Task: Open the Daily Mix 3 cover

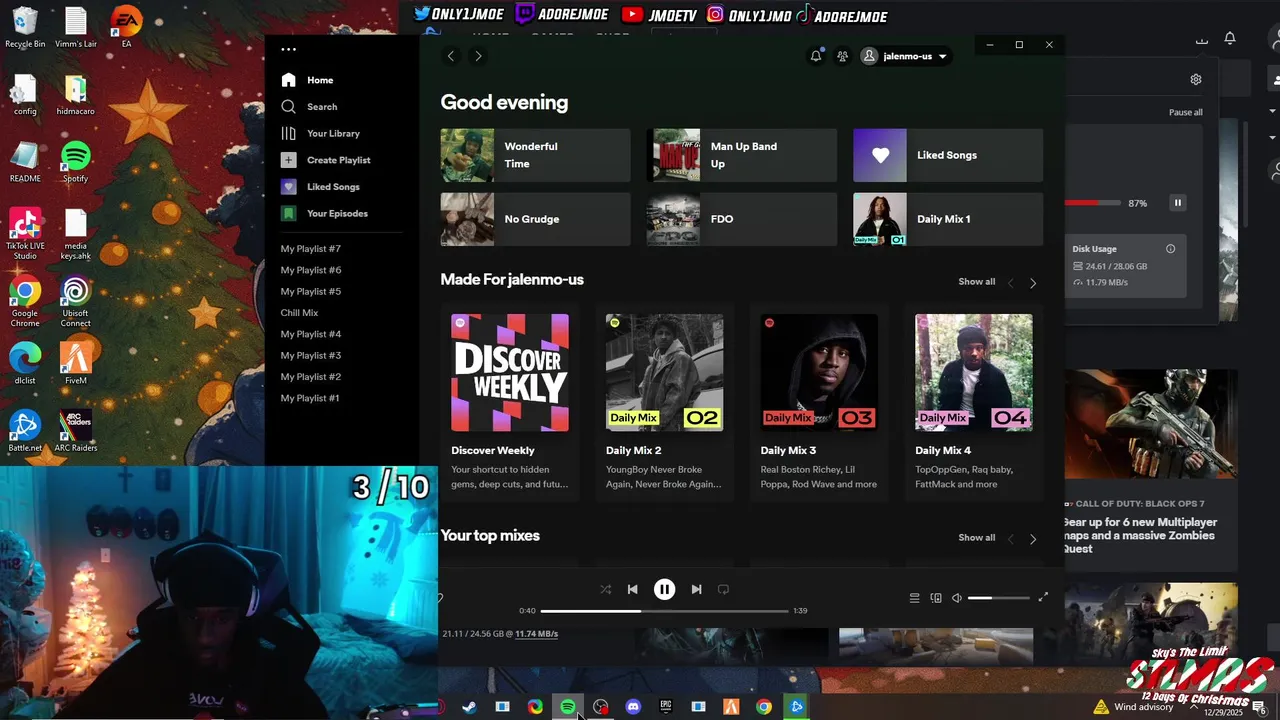Action: pos(819,373)
